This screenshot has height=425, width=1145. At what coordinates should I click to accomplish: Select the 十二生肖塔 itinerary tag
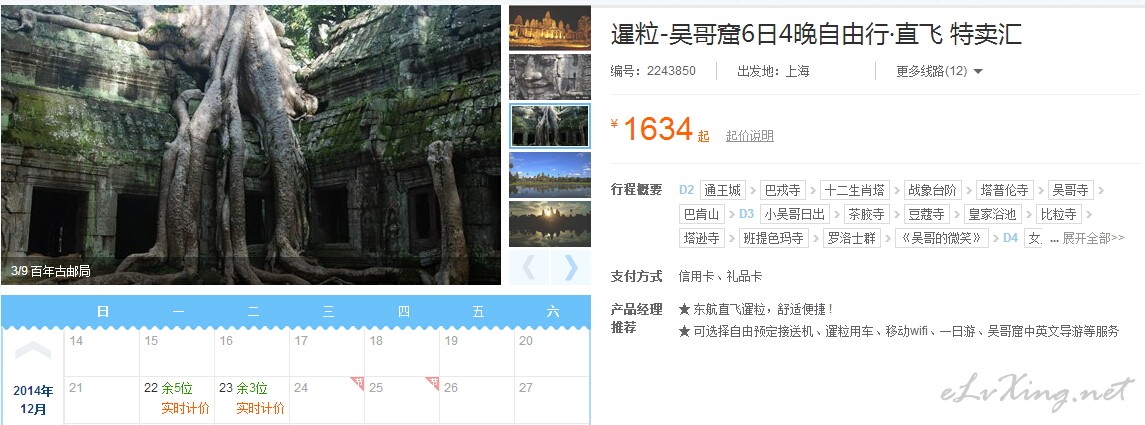pos(854,191)
